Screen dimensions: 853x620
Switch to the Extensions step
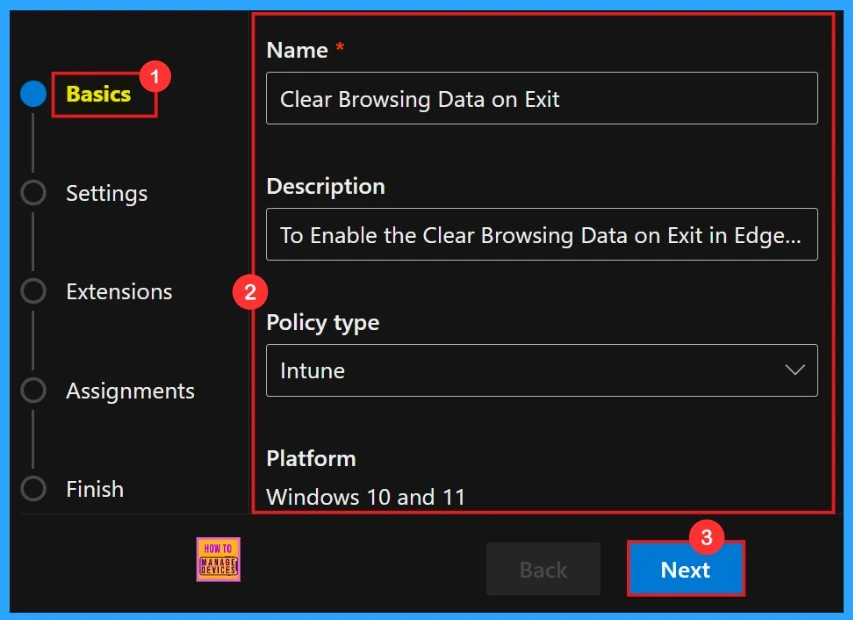(x=119, y=292)
